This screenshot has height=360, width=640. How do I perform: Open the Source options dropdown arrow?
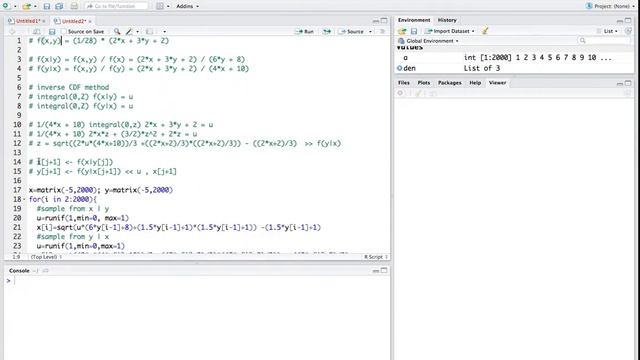pos(370,31)
